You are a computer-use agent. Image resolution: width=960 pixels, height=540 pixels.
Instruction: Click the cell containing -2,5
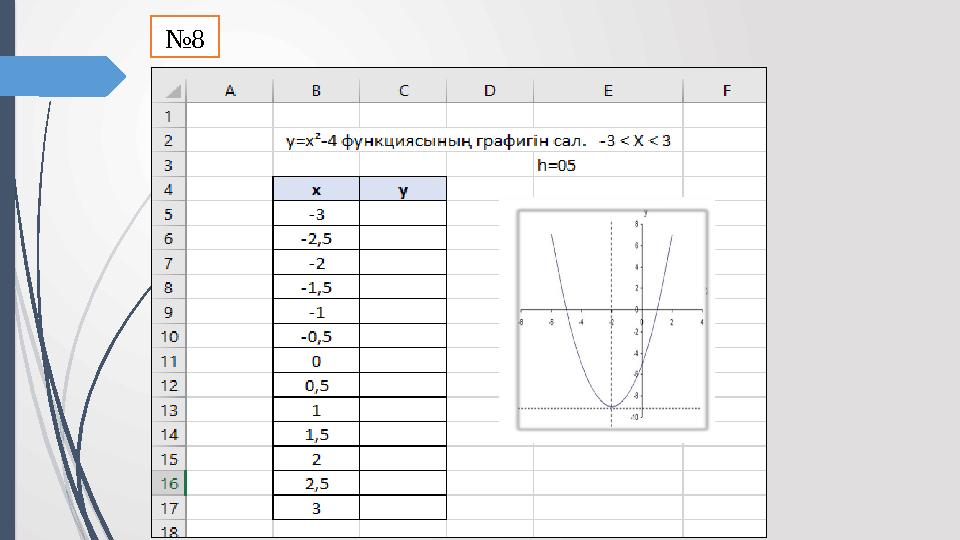(316, 239)
